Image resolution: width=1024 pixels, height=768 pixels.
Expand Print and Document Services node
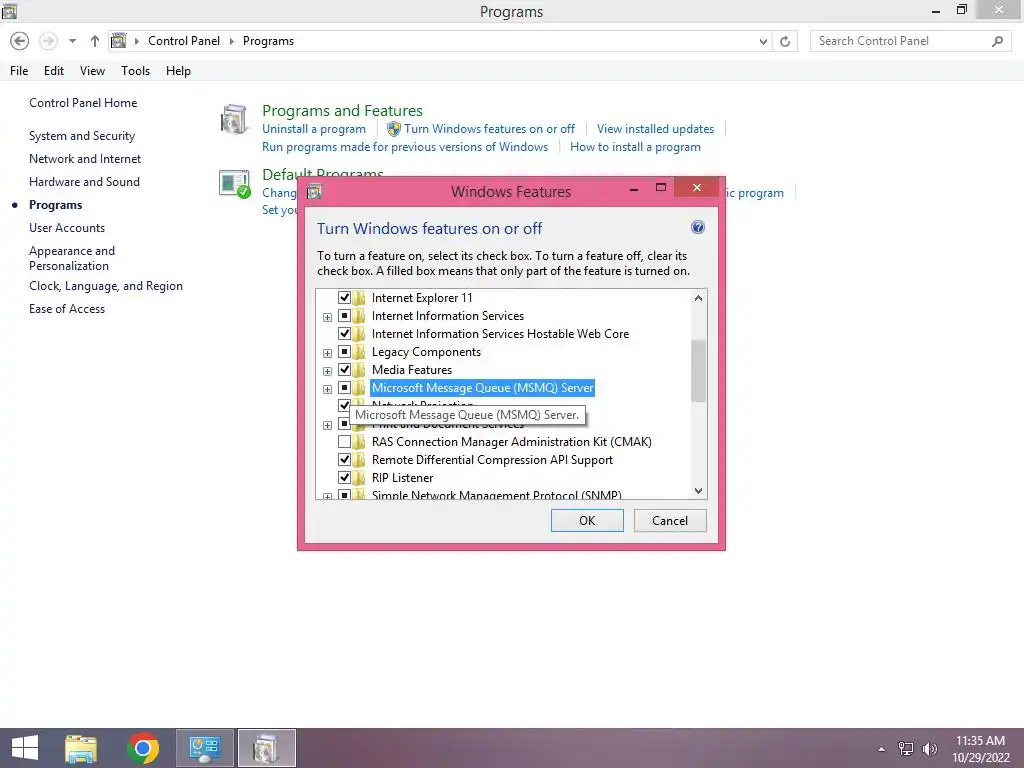pos(327,425)
